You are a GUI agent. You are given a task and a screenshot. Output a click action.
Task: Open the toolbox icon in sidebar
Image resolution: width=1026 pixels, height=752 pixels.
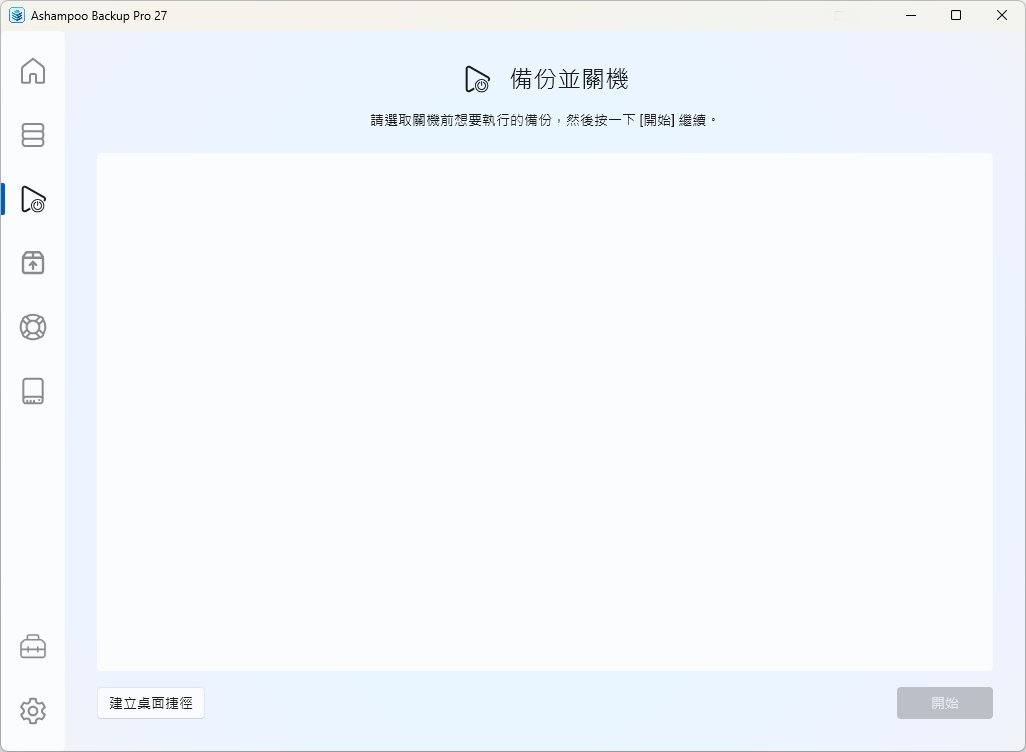pyautogui.click(x=33, y=647)
